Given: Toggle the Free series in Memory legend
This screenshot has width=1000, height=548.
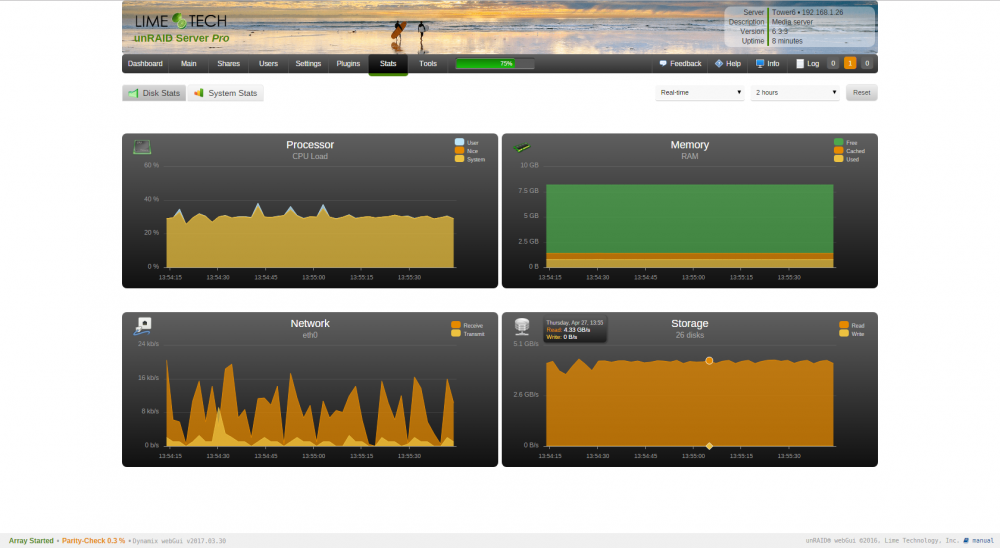Looking at the screenshot, I should click(x=846, y=142).
